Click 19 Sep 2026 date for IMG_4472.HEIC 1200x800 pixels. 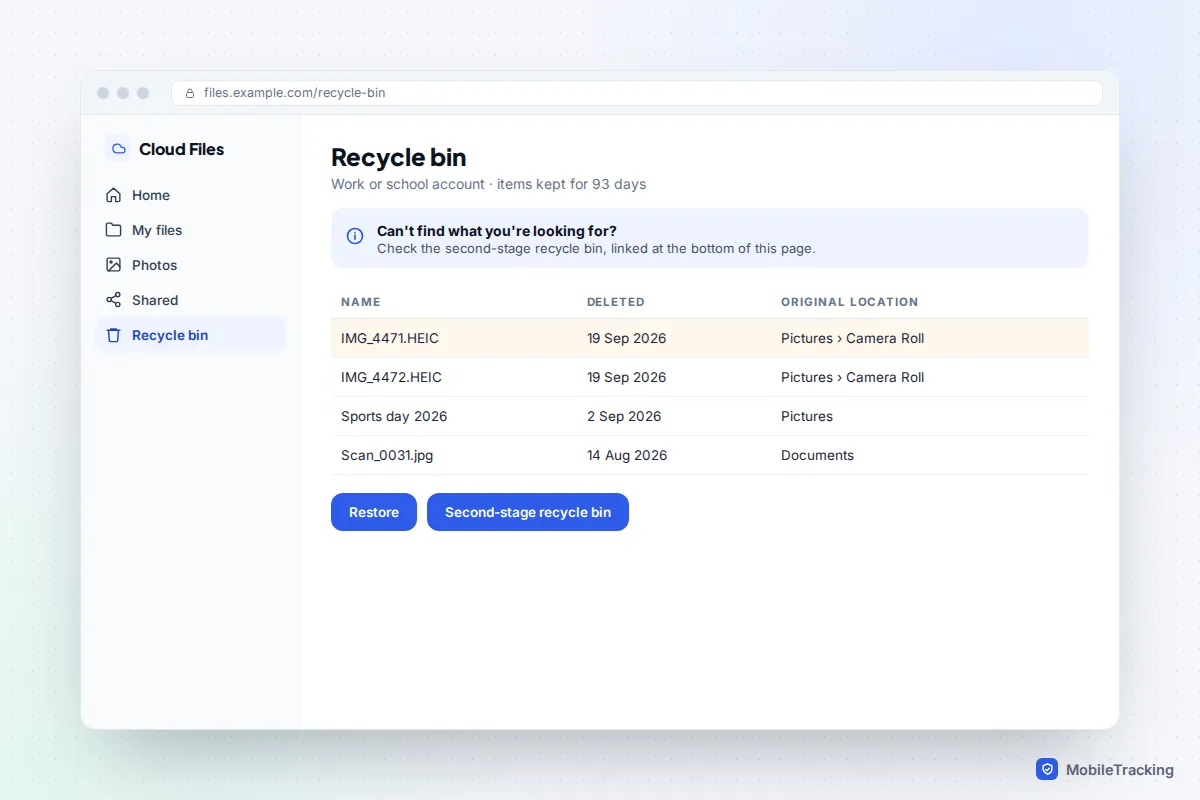[627, 377]
